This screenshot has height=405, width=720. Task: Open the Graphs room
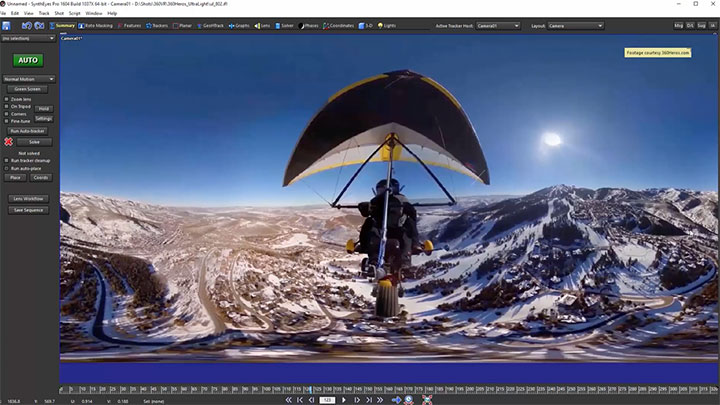tap(239, 26)
